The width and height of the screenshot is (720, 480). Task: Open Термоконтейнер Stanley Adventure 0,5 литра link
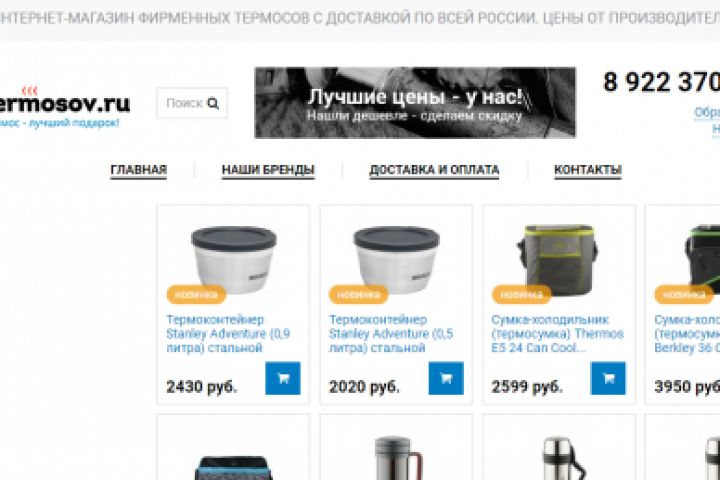point(391,333)
